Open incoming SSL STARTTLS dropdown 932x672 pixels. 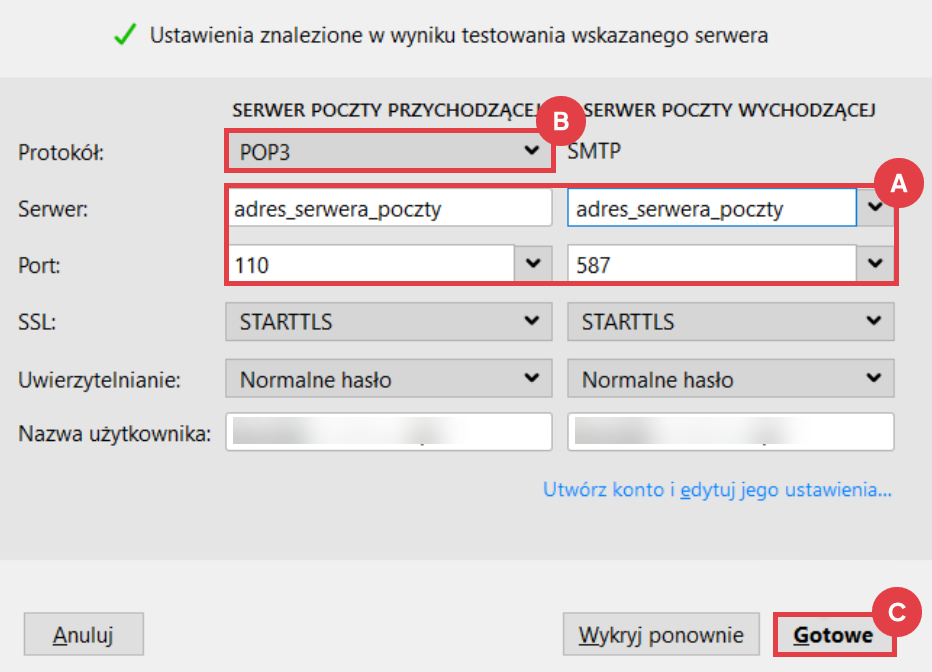pyautogui.click(x=389, y=322)
